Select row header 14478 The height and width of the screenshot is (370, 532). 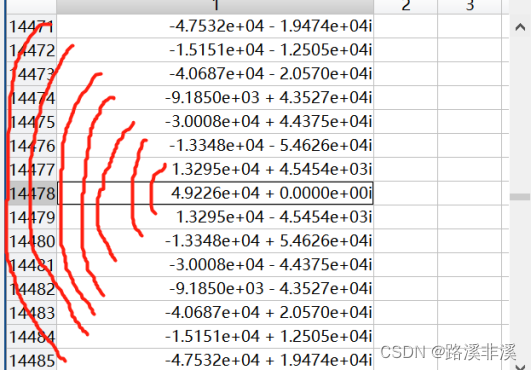(32, 193)
